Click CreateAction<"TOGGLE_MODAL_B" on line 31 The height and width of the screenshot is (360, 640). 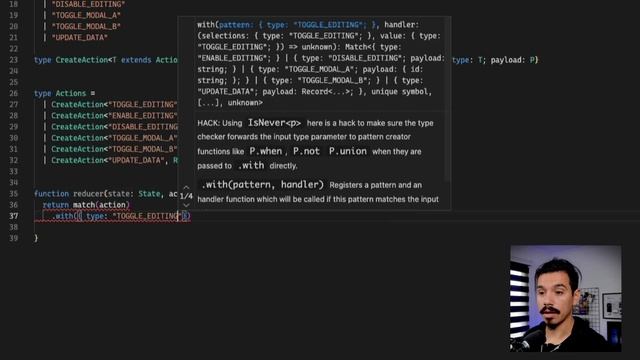[114, 149]
